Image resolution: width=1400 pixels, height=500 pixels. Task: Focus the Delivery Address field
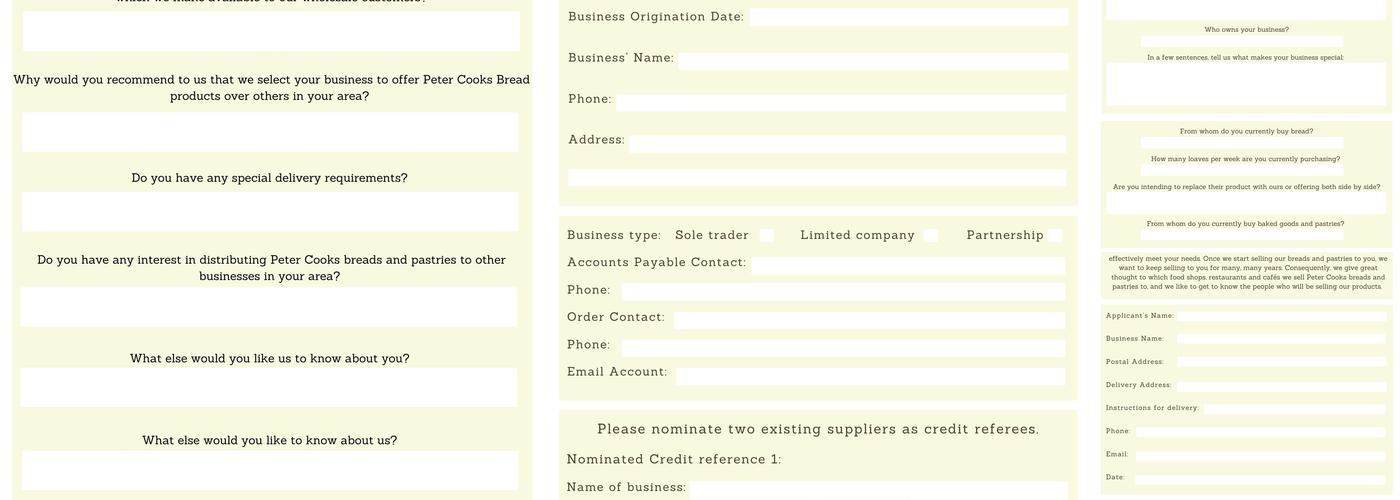pyautogui.click(x=1282, y=385)
